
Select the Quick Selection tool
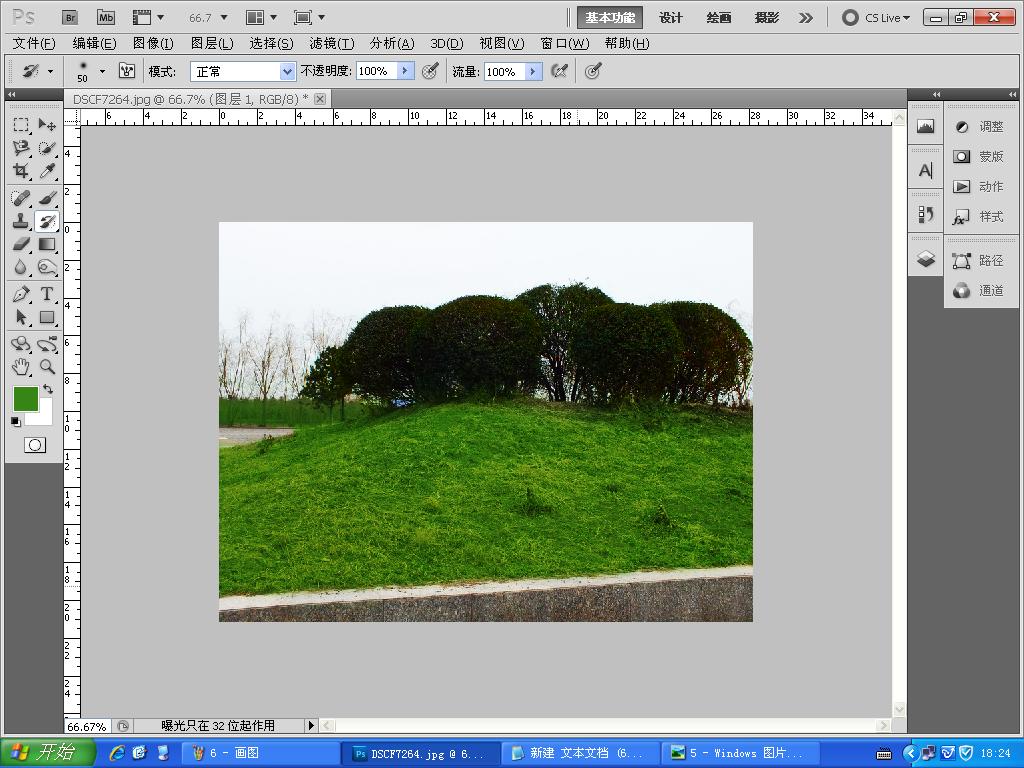47,148
